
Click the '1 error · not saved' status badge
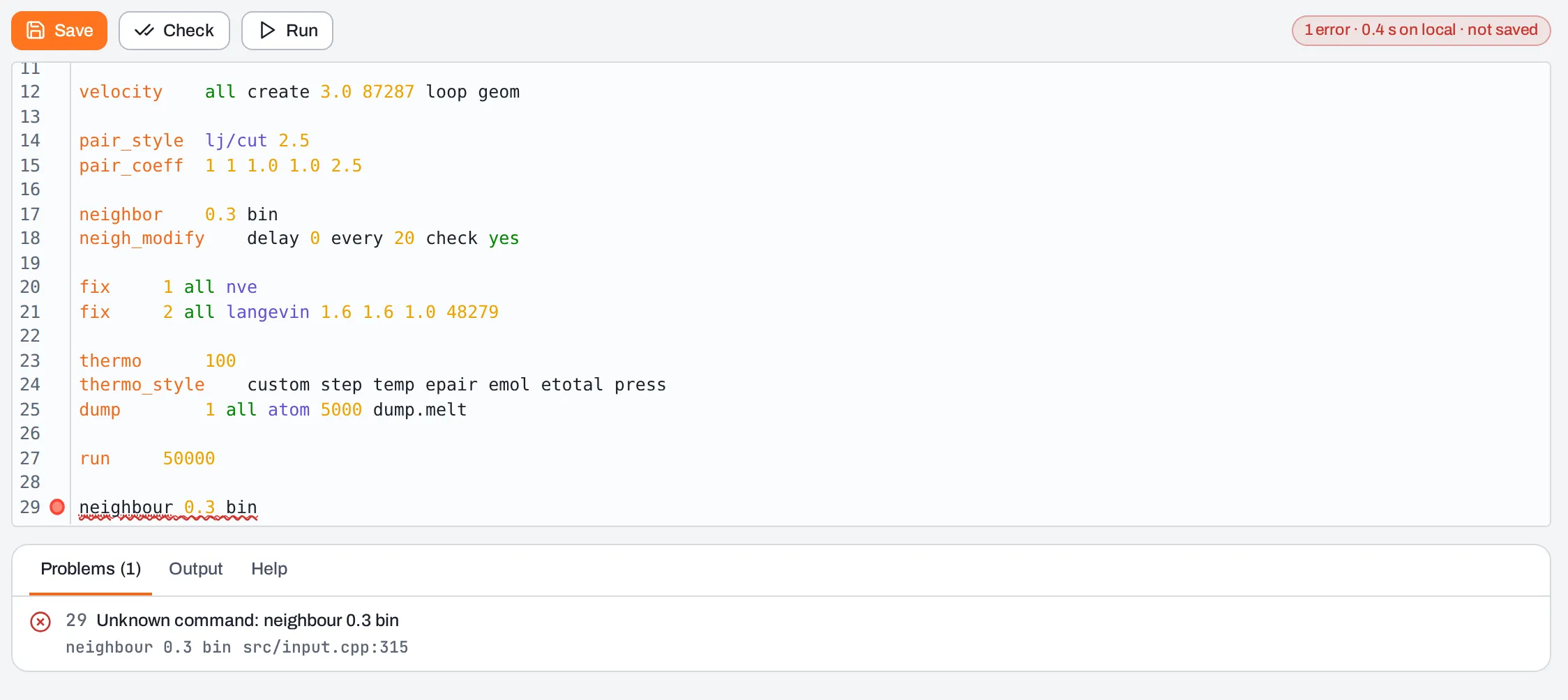pyautogui.click(x=1421, y=30)
